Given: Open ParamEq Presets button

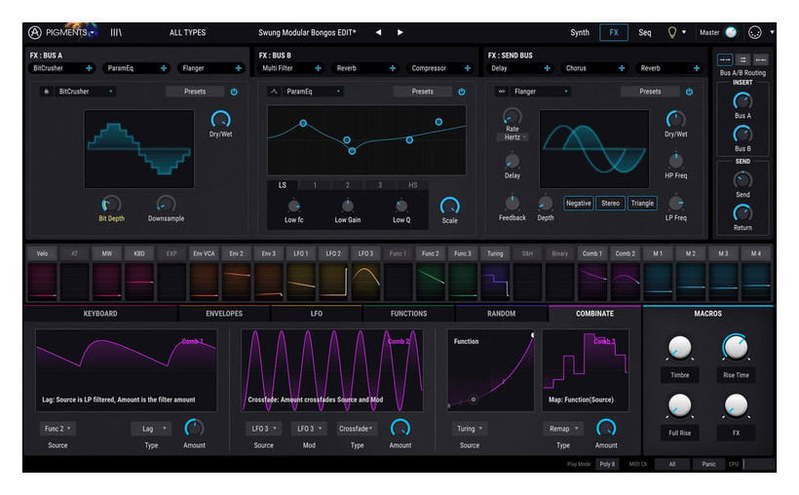Looking at the screenshot, I should pos(422,92).
